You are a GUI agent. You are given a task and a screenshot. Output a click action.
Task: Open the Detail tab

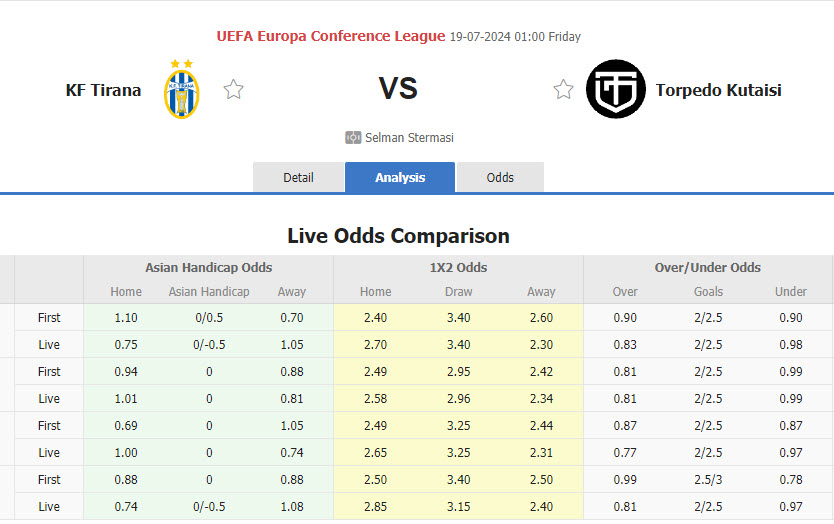coord(298,177)
